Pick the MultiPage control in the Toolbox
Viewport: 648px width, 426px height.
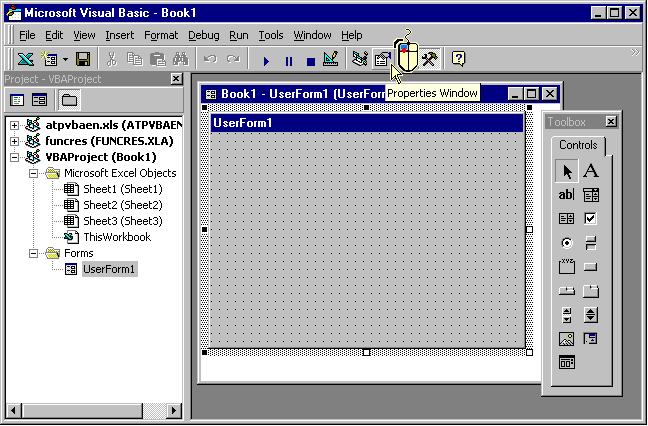coord(591,291)
